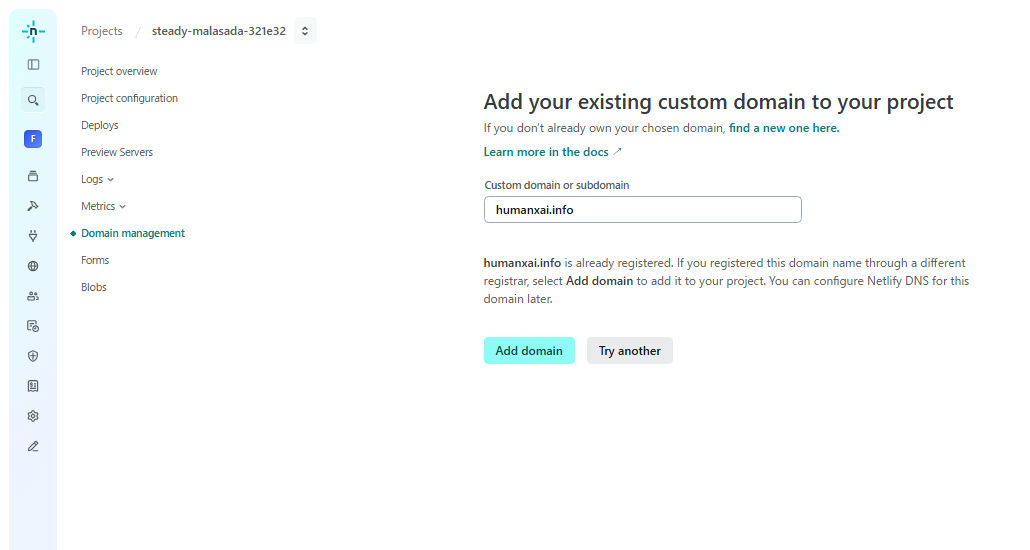Click the Add domain button
1030x550 pixels.
[x=529, y=351]
